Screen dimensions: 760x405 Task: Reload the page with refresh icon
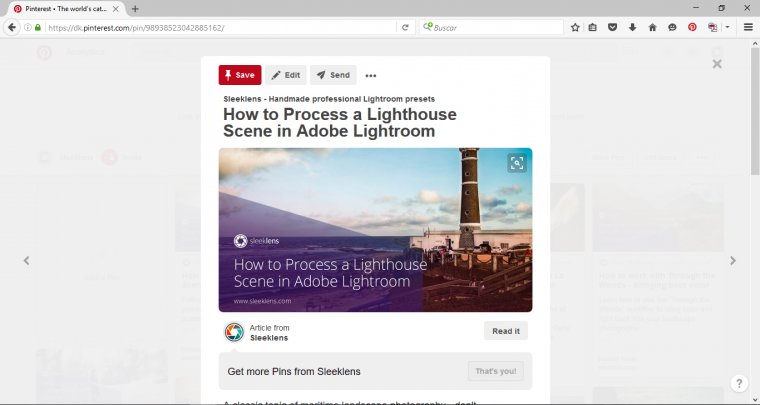(405, 28)
